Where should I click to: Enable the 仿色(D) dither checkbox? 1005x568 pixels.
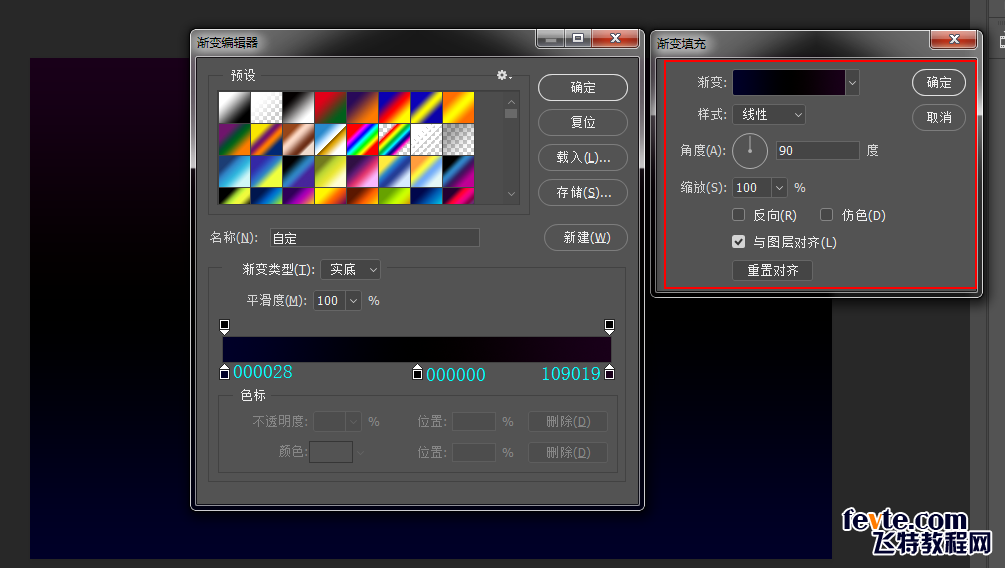point(826,215)
